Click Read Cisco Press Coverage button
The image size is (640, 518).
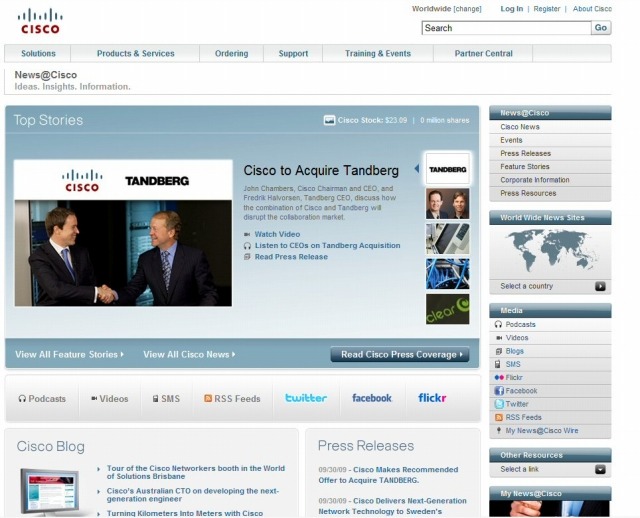(x=400, y=354)
